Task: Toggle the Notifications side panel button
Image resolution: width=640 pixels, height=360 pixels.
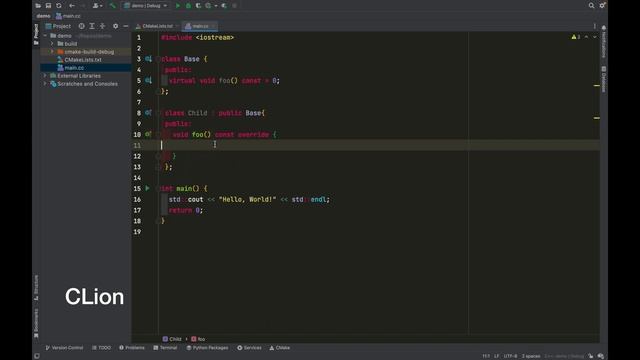Action: pyautogui.click(x=604, y=42)
